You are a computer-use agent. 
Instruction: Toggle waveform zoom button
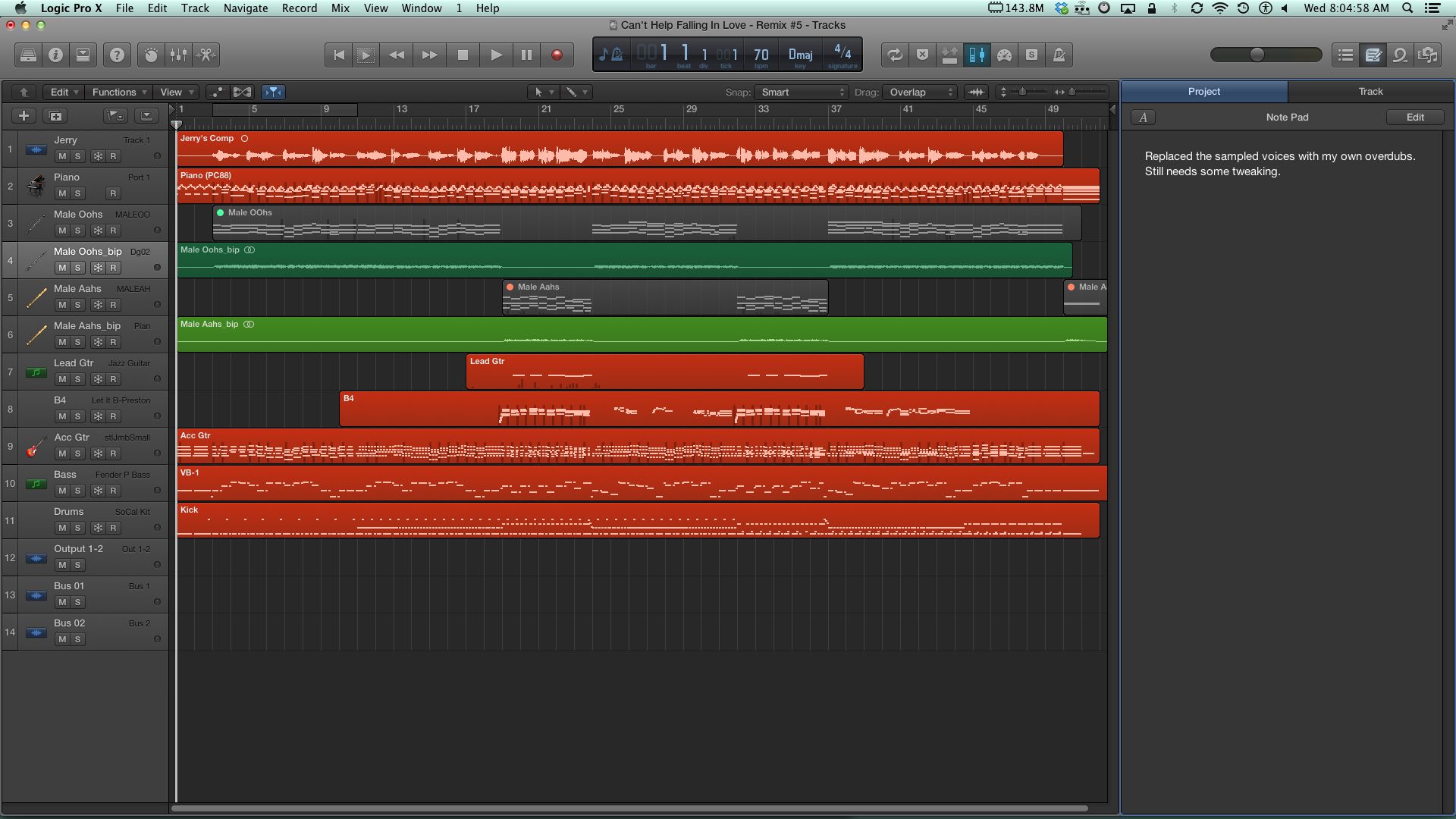pos(977,92)
